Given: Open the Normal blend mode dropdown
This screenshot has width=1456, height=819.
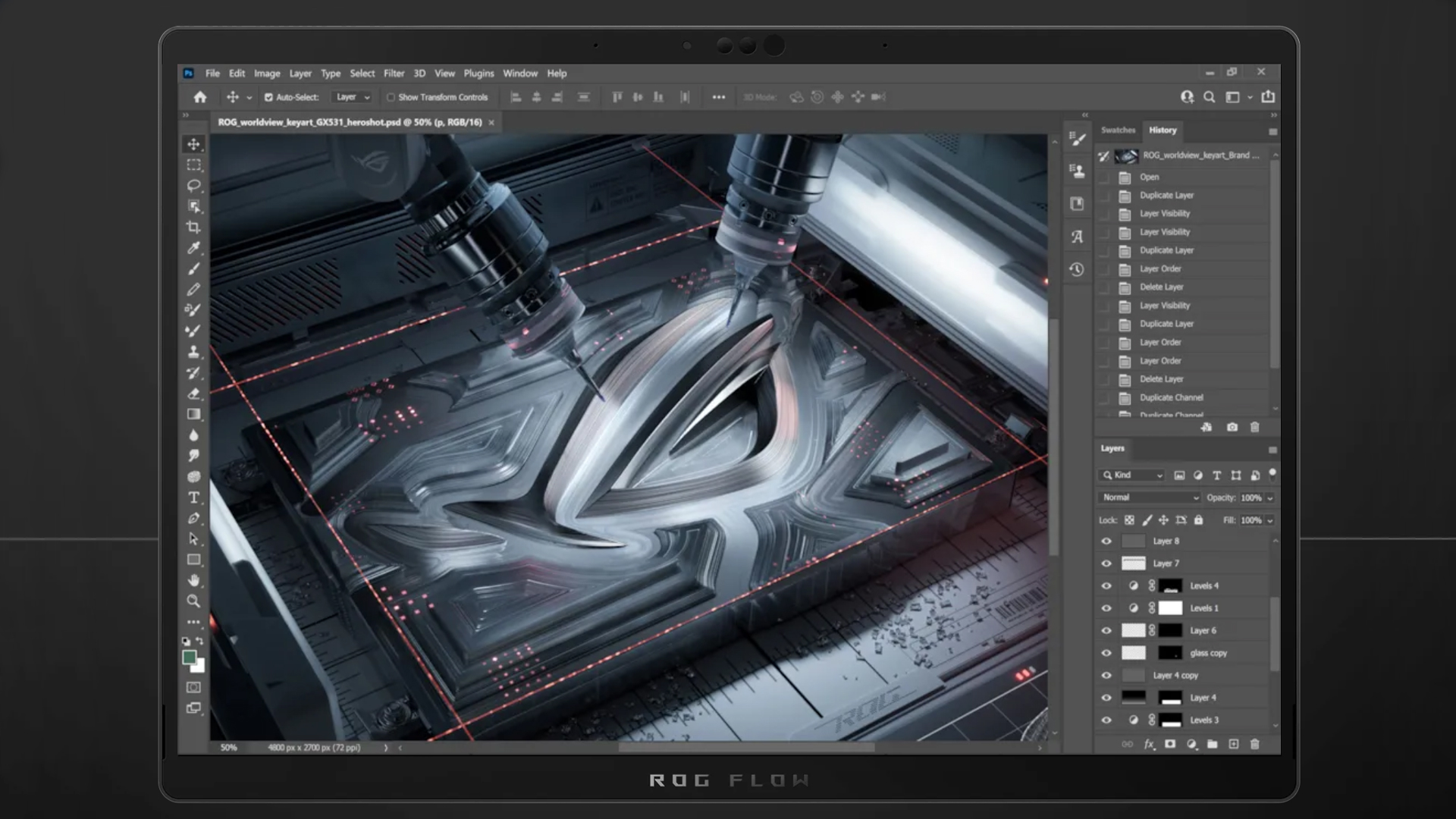Looking at the screenshot, I should [x=1150, y=497].
